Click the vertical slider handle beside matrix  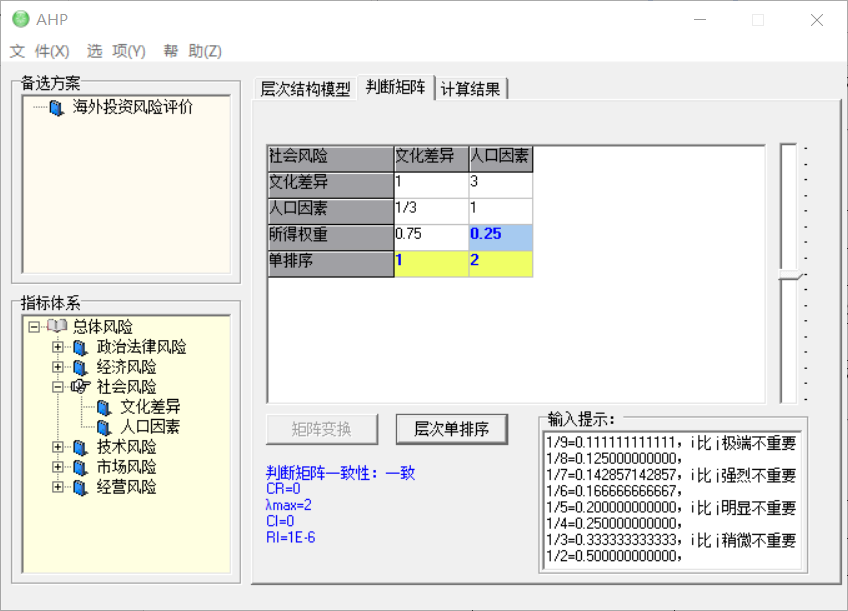(790, 275)
